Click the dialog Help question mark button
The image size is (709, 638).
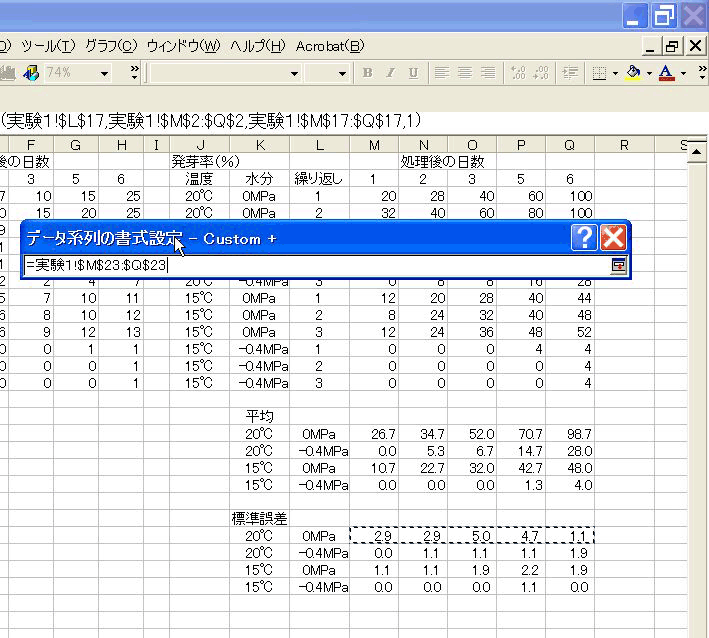pos(585,237)
